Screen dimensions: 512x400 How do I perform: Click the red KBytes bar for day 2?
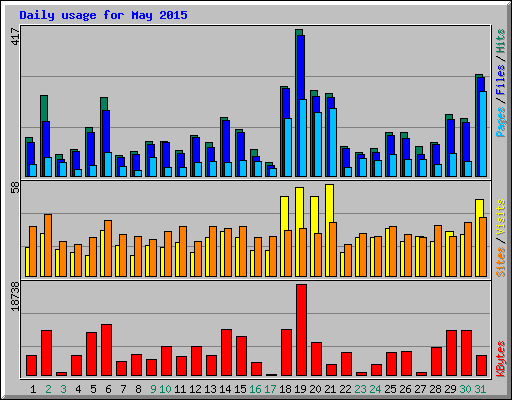(46, 353)
